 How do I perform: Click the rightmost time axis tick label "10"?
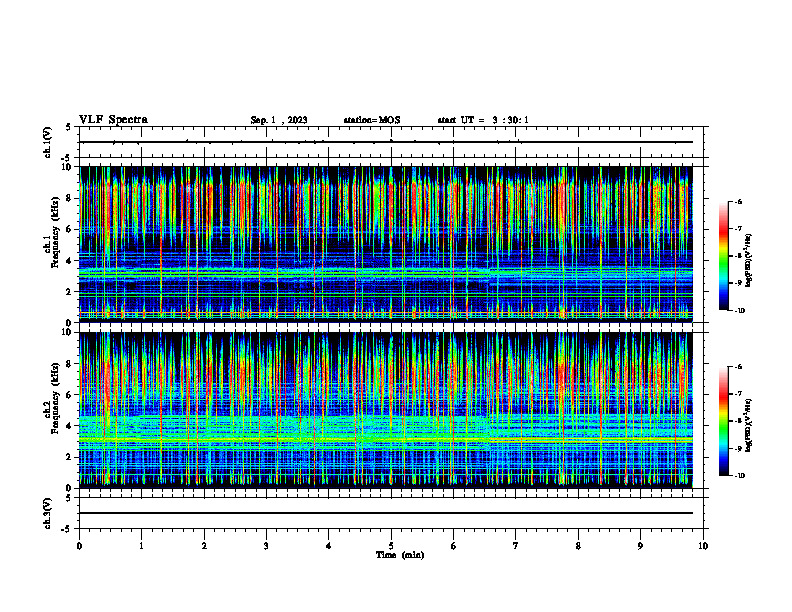tap(703, 546)
